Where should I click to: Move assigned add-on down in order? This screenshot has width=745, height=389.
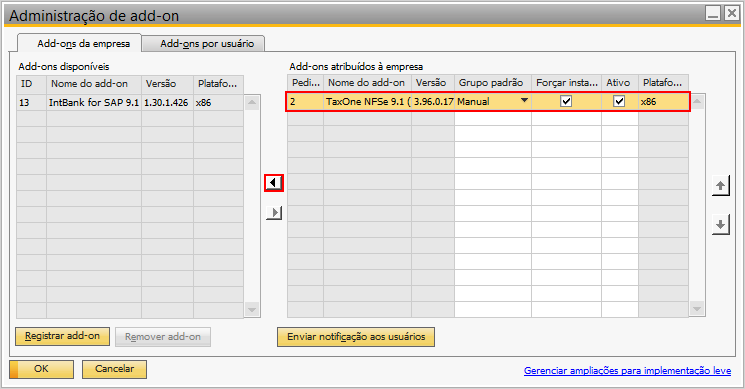tap(720, 224)
